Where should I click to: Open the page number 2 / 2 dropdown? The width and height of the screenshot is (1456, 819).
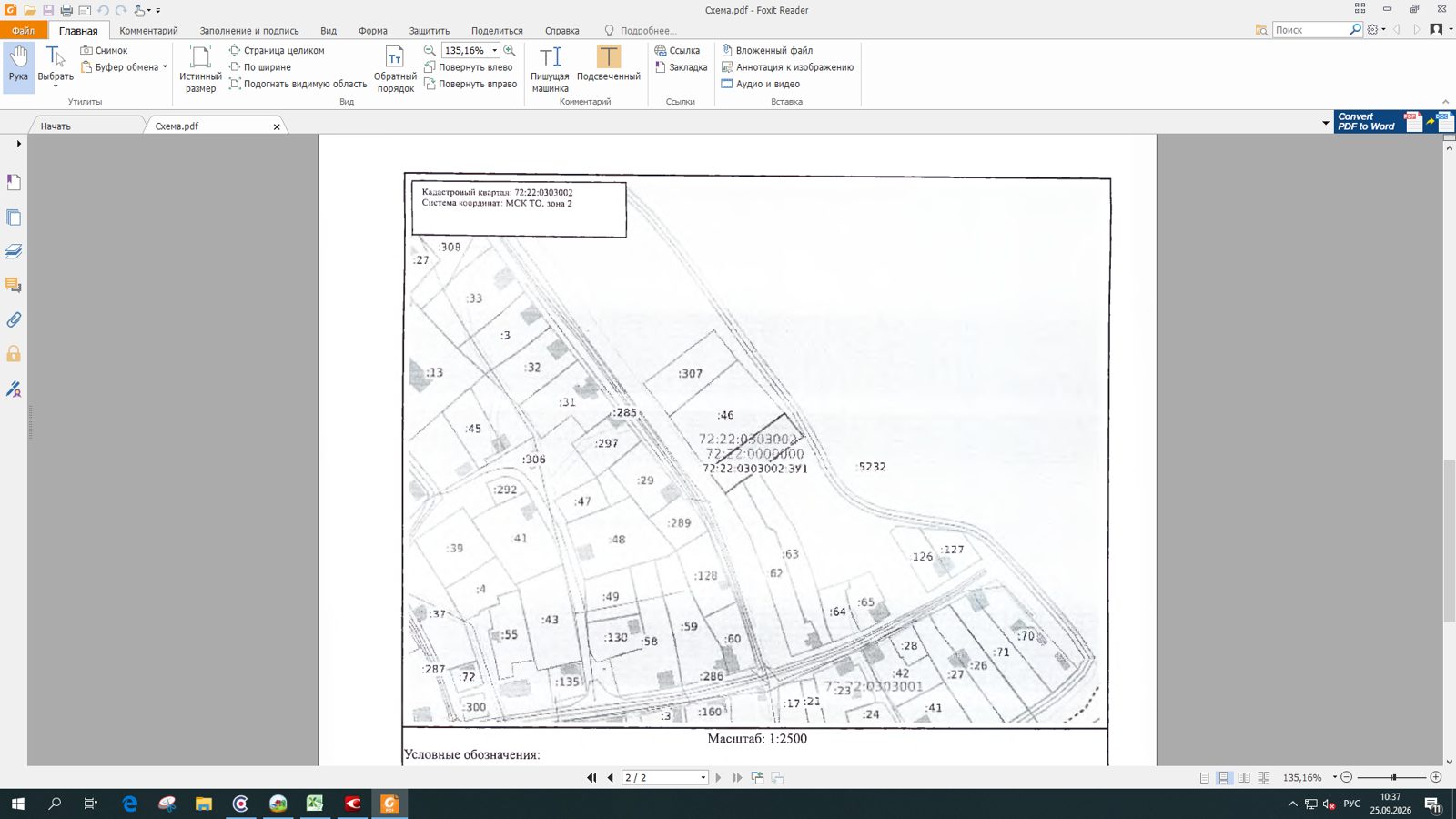[703, 778]
